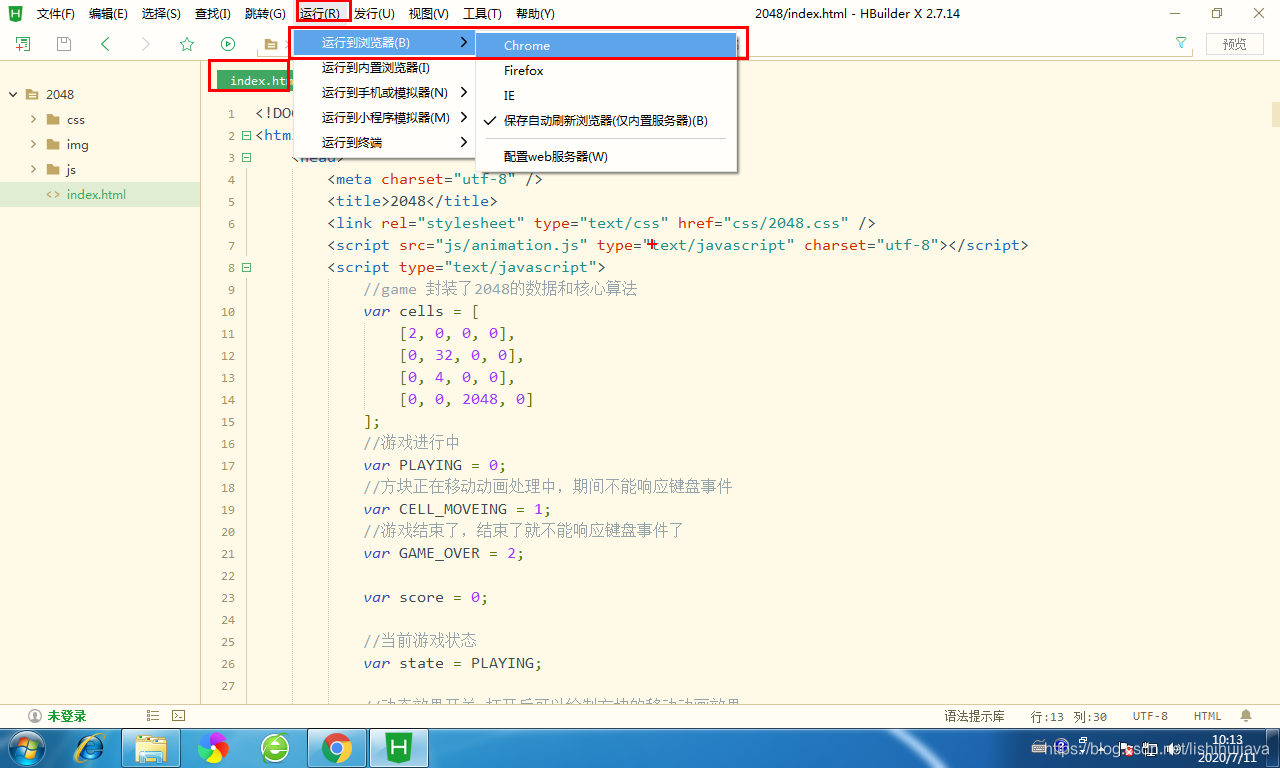Click 语法提示库 in status bar

click(974, 716)
